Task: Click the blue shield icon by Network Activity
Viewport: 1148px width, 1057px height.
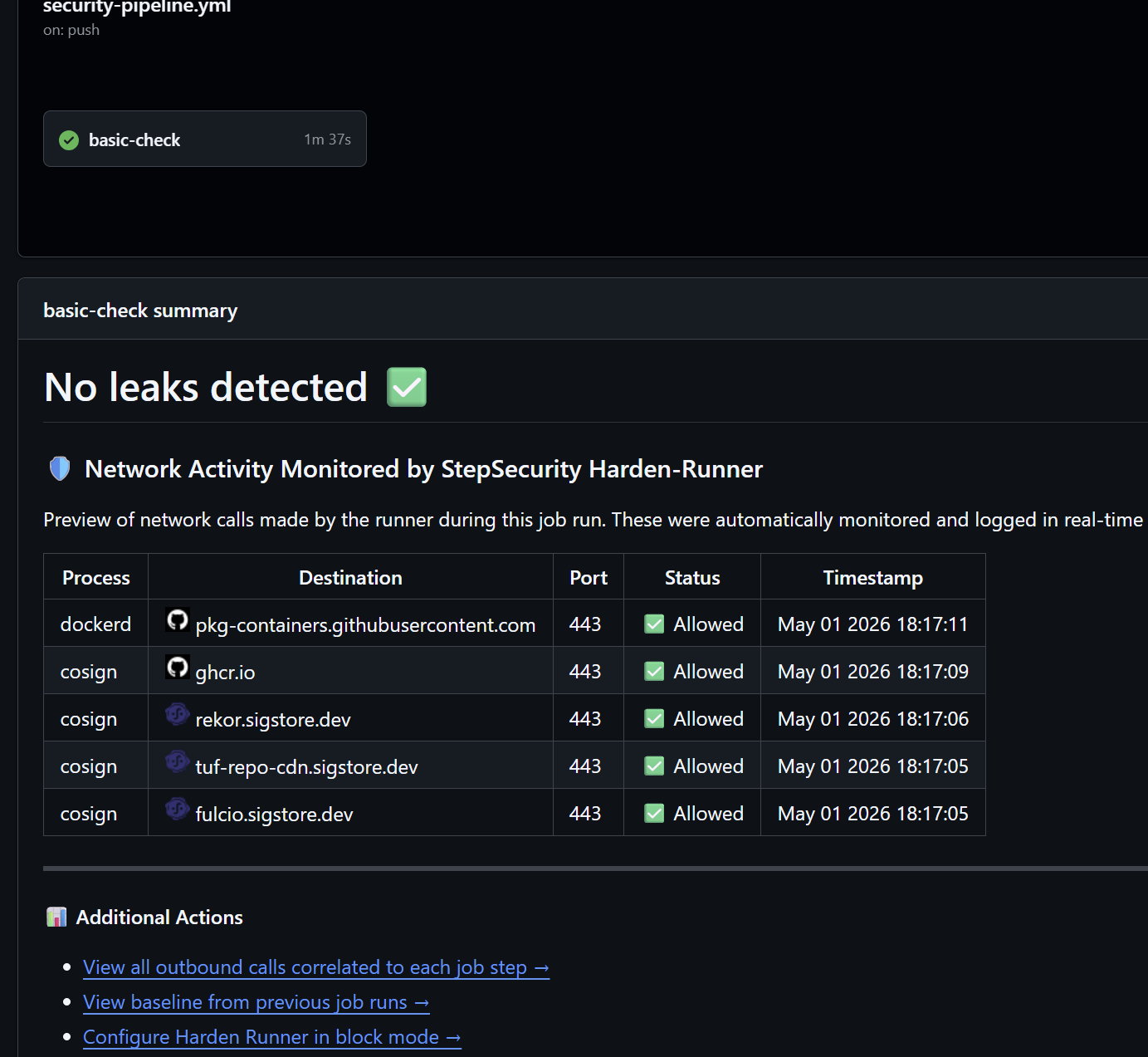Action: point(60,468)
